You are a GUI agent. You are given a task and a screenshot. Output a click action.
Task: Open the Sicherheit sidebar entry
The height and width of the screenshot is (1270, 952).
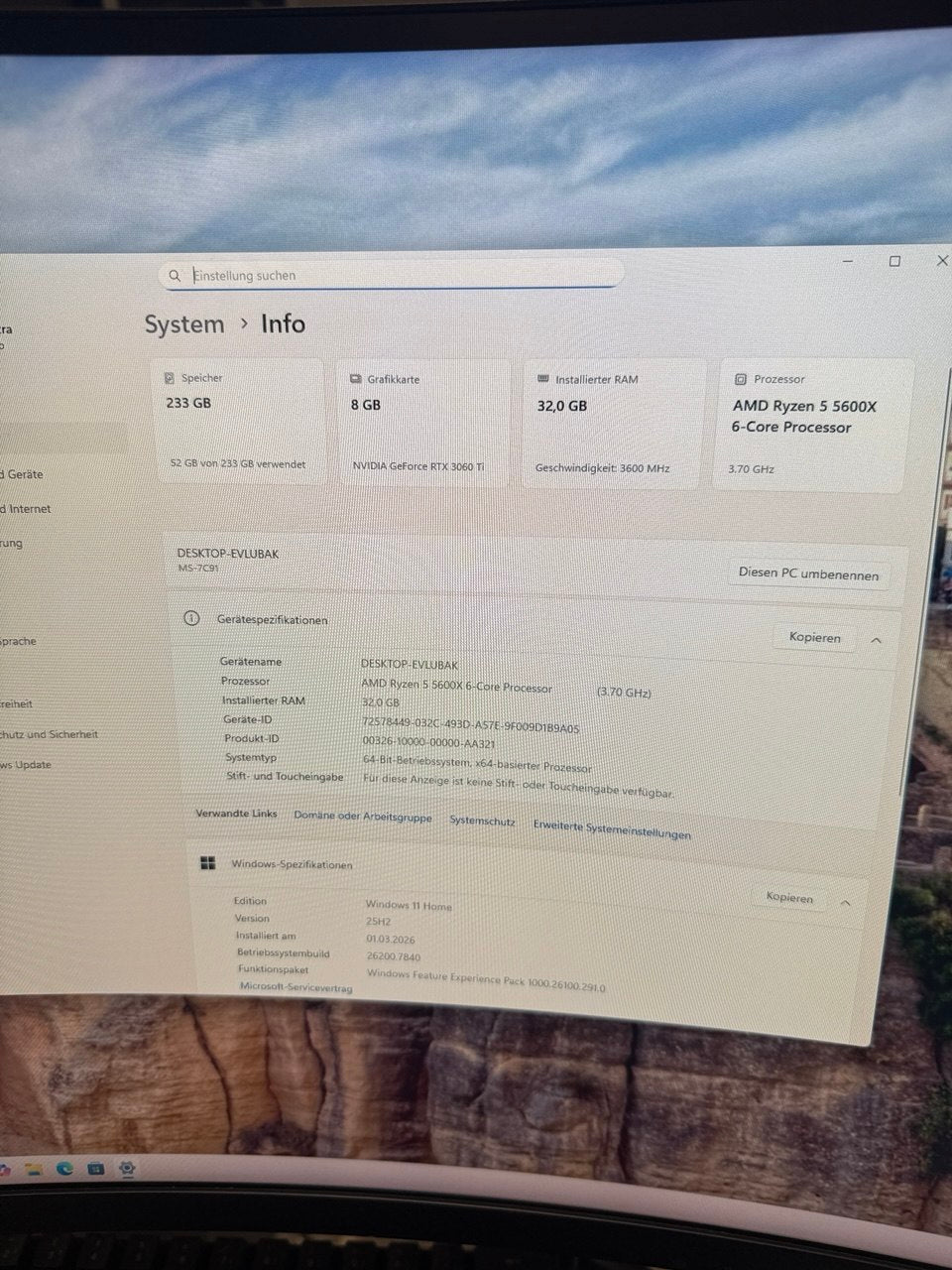(50, 734)
